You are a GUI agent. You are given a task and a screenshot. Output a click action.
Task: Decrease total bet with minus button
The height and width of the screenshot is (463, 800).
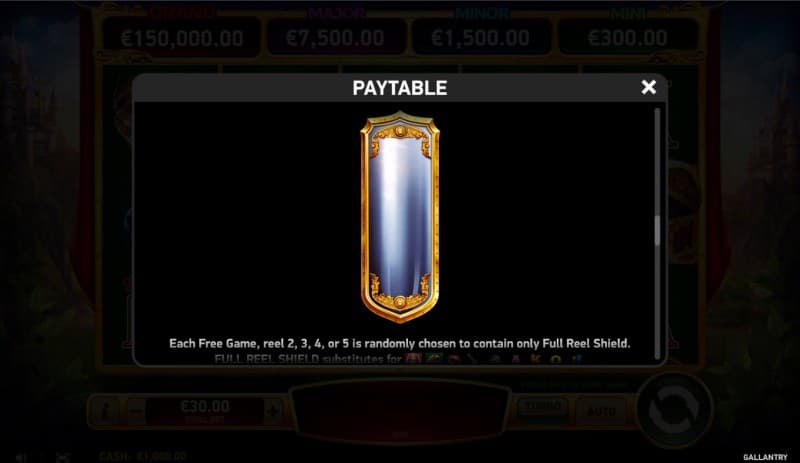[x=136, y=411]
